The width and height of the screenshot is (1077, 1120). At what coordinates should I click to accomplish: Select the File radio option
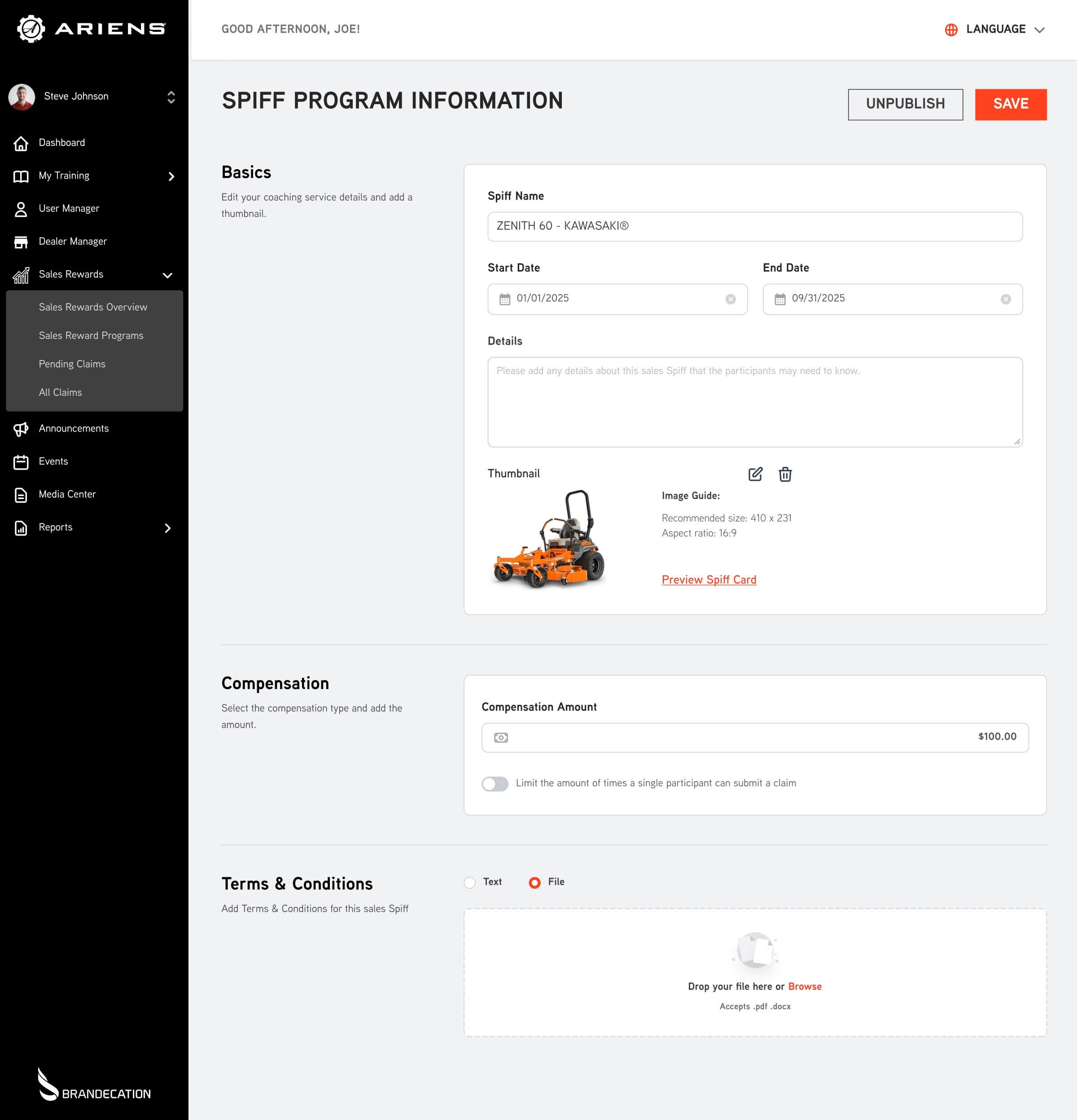[535, 883]
